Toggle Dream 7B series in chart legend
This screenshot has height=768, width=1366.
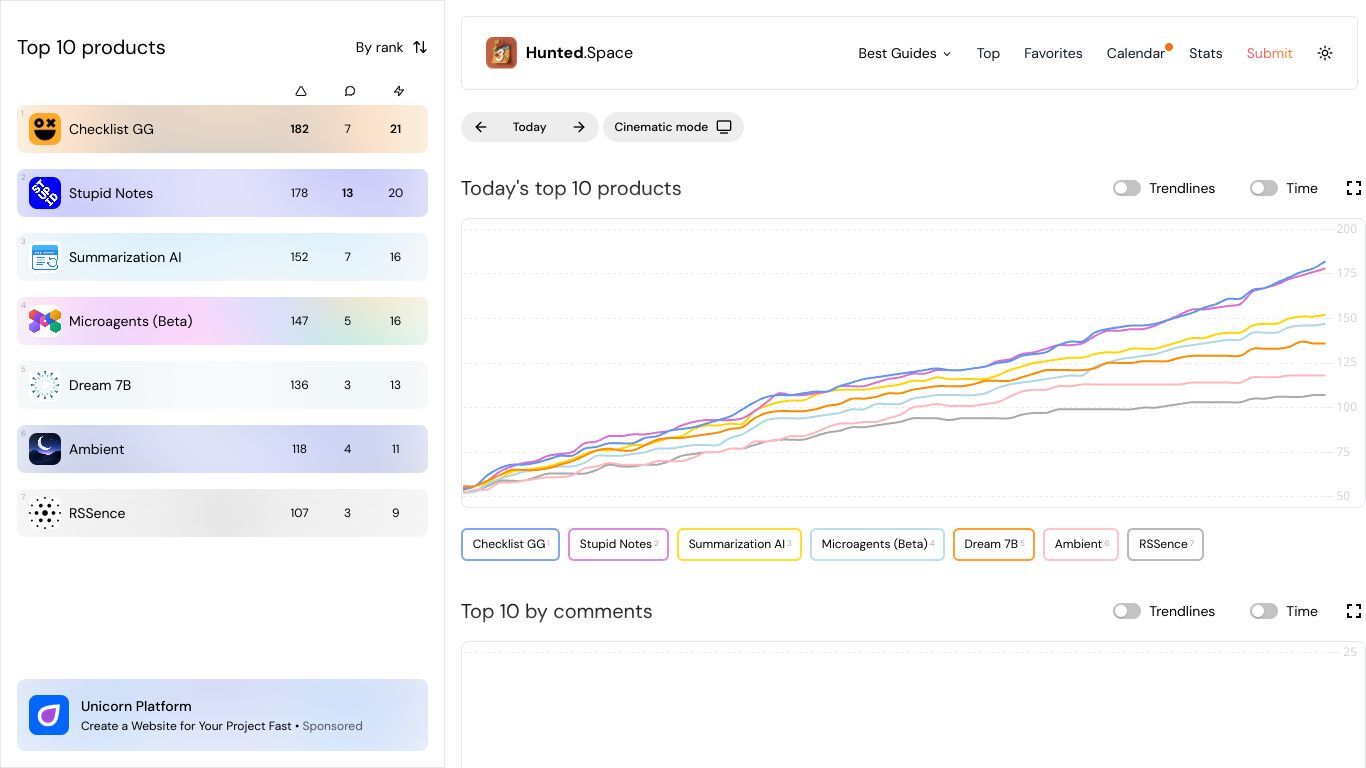point(994,544)
